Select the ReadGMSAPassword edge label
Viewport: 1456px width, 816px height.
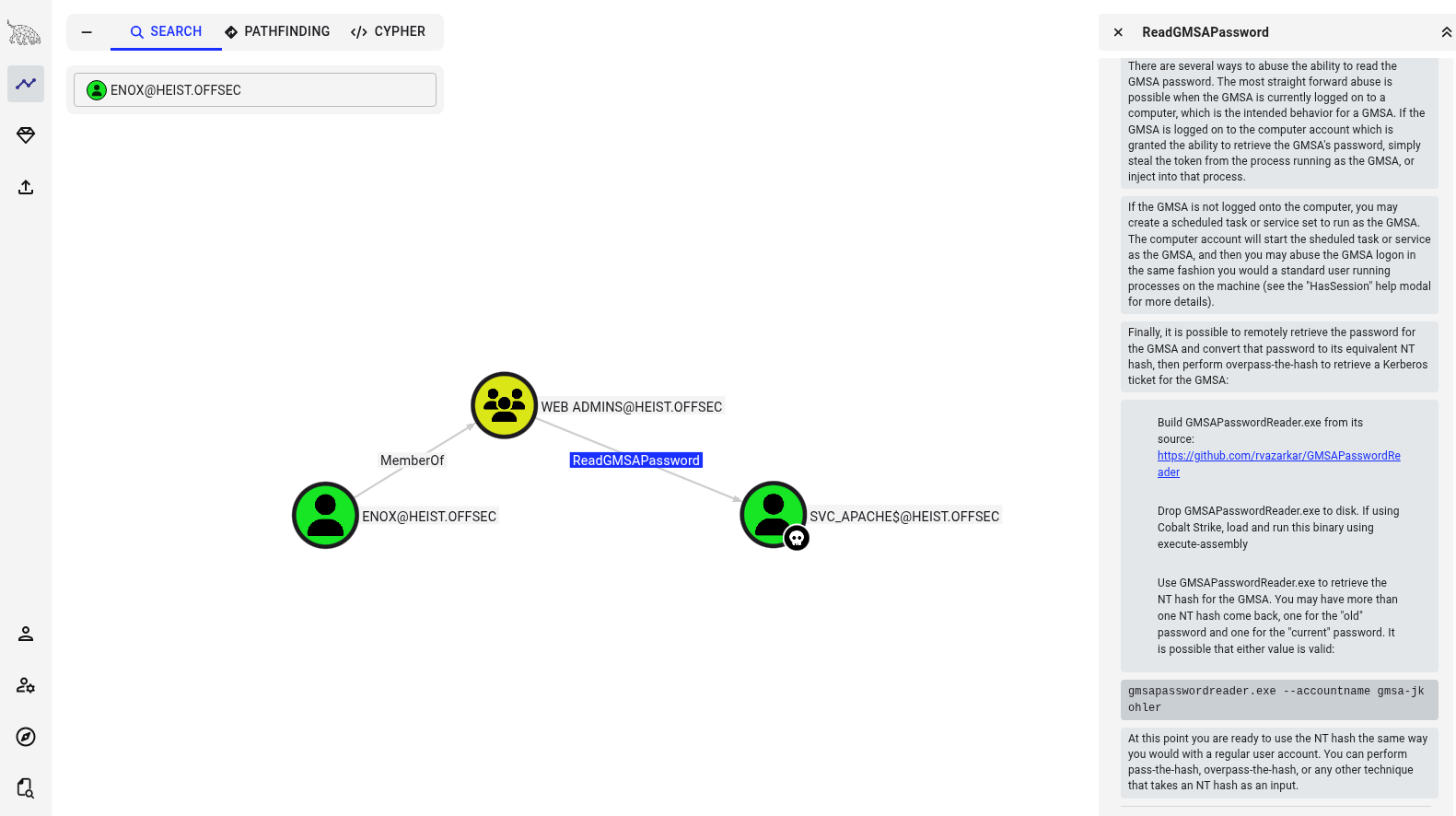[635, 460]
